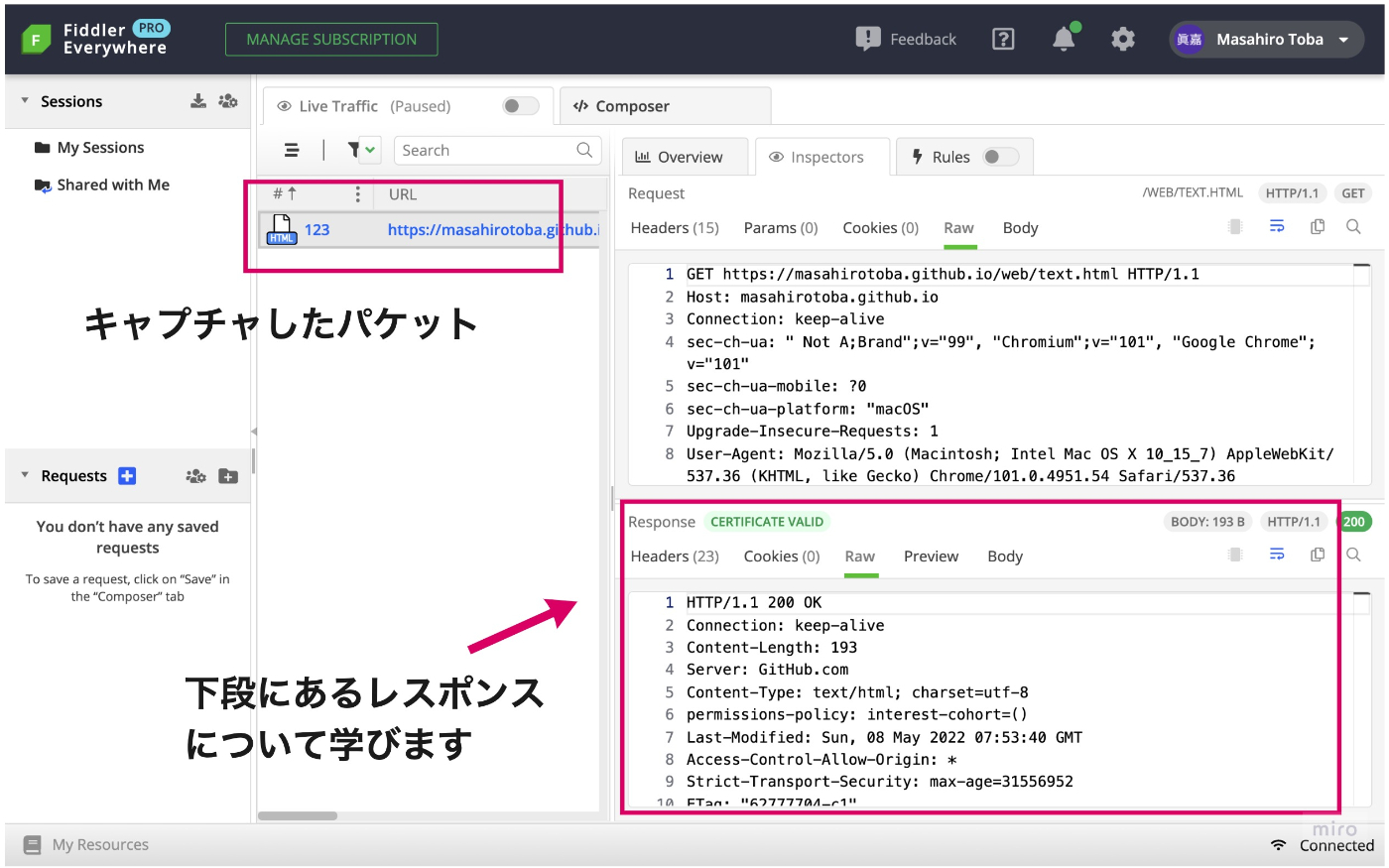Screen dimensions: 1389x868
Task: Search within the Response pane
Action: coord(1353,555)
